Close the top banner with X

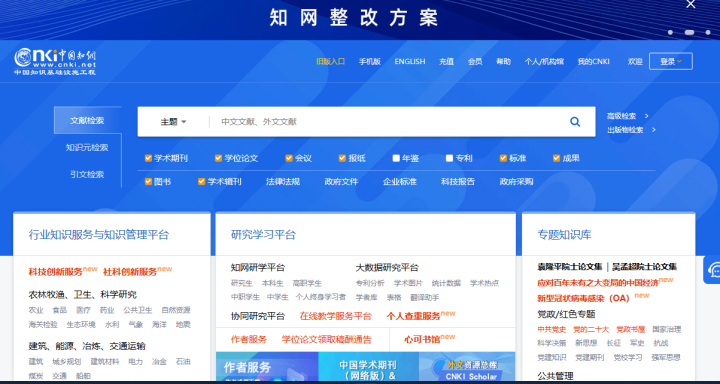[x=691, y=4]
